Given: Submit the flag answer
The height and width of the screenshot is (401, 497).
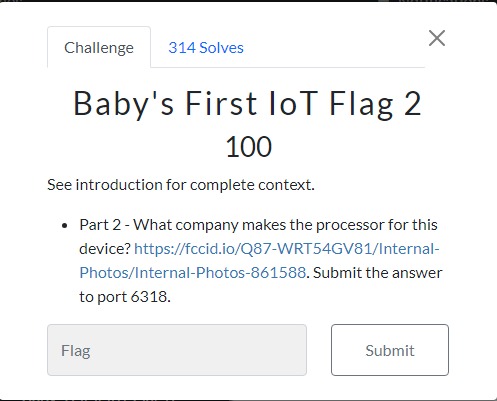Looking at the screenshot, I should coord(390,350).
